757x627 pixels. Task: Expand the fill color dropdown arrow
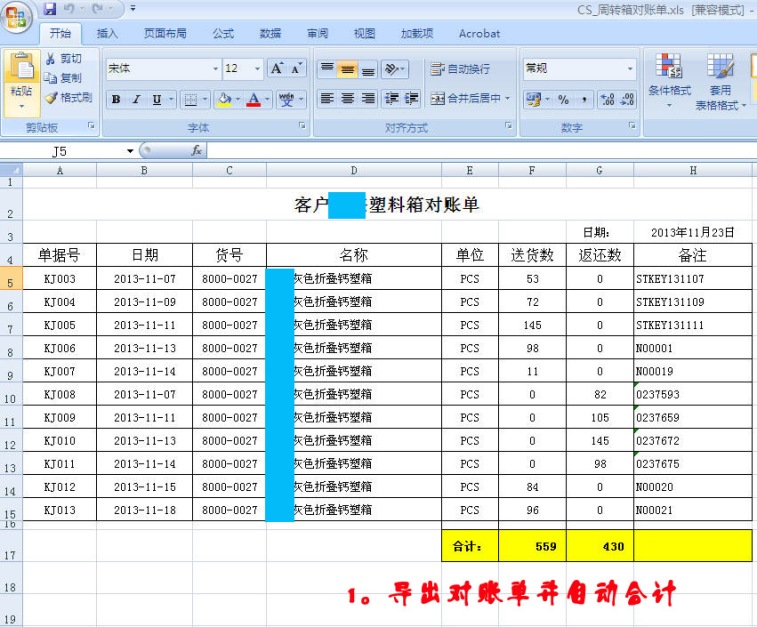(x=238, y=99)
